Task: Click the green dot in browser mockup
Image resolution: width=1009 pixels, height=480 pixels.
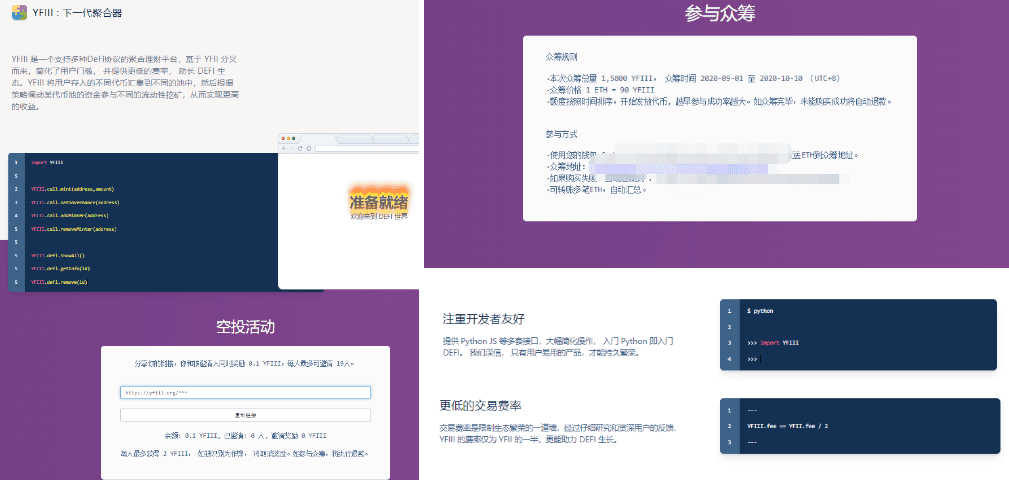Action: pos(293,138)
